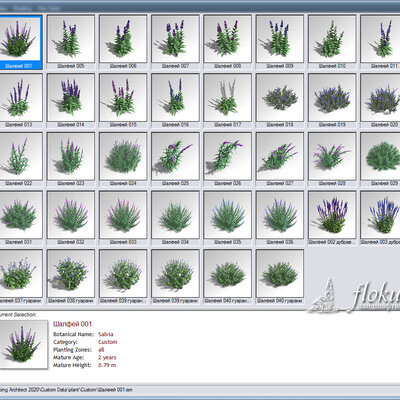
Task: Choose the Шалфей 024 plant thumbnail
Action: [123, 156]
